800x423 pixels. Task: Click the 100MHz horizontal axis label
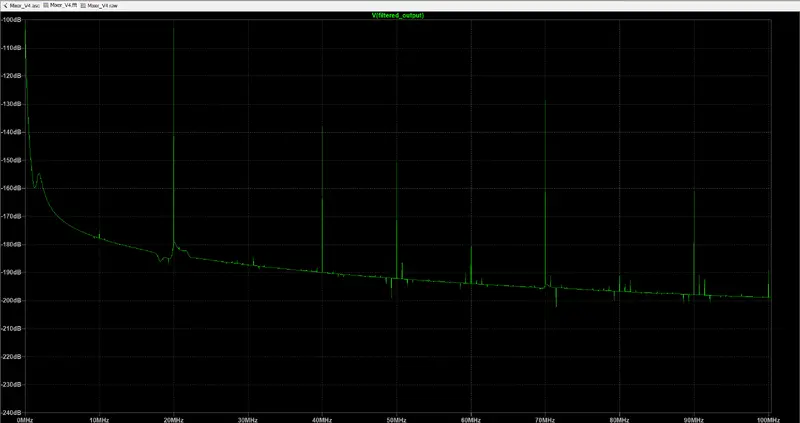point(768,420)
